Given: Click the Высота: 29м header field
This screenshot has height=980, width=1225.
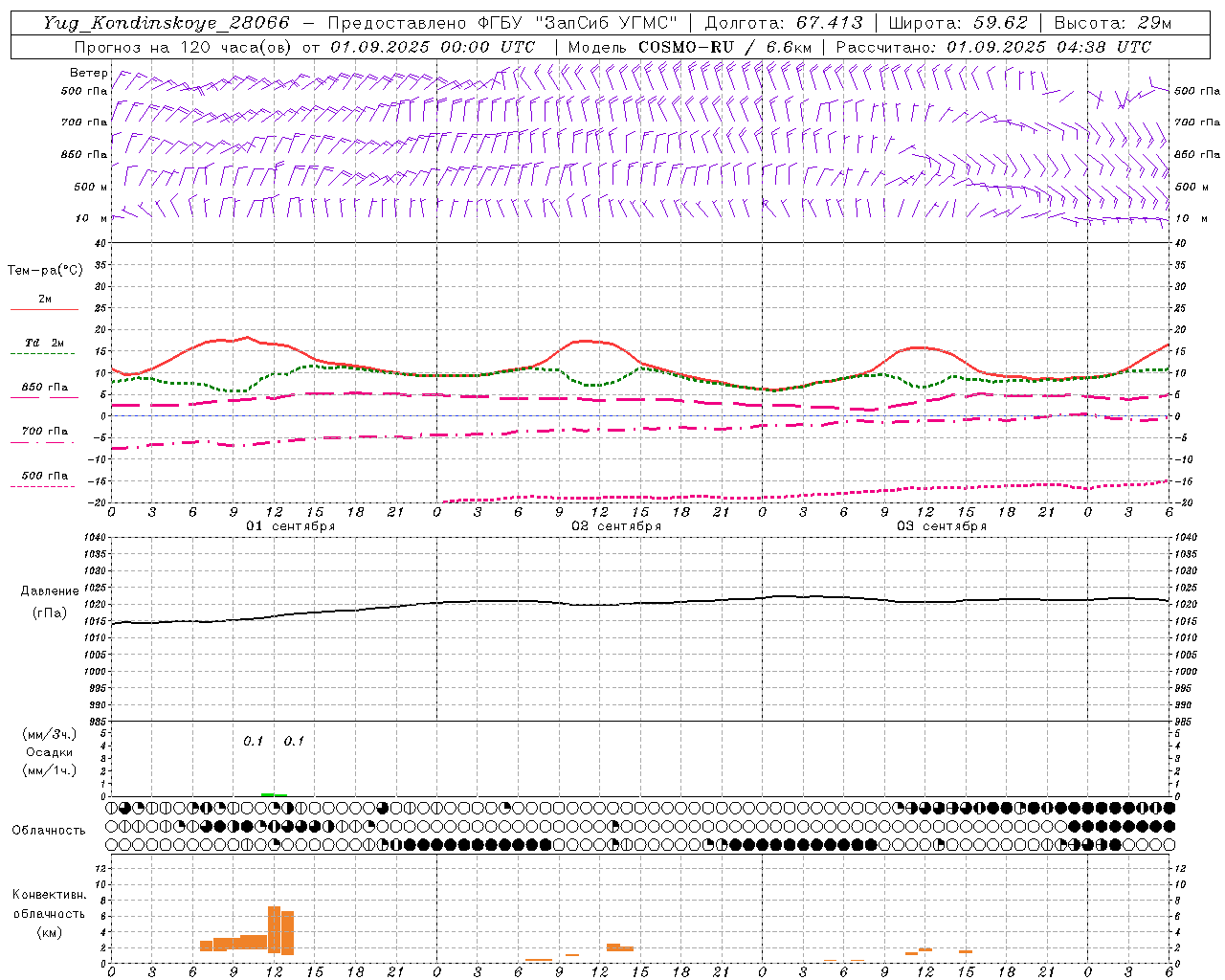Looking at the screenshot, I should click(1112, 23).
